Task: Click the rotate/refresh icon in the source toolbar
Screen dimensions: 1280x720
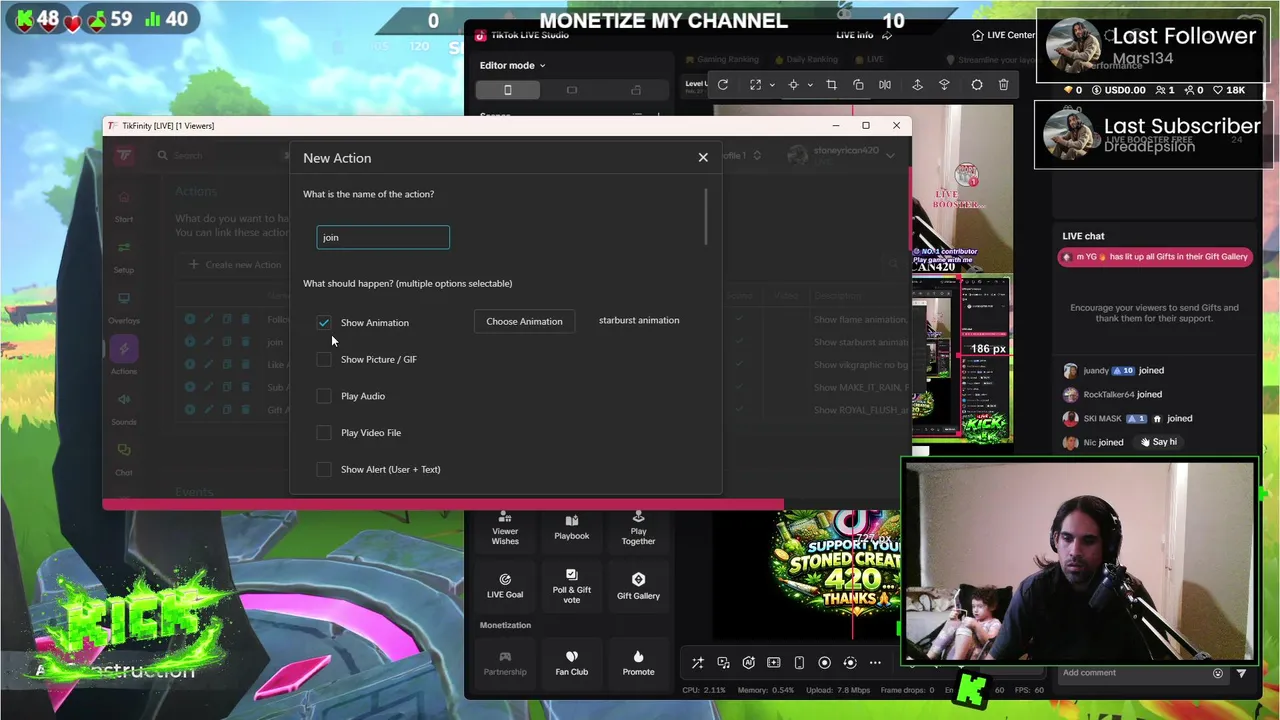Action: point(723,85)
